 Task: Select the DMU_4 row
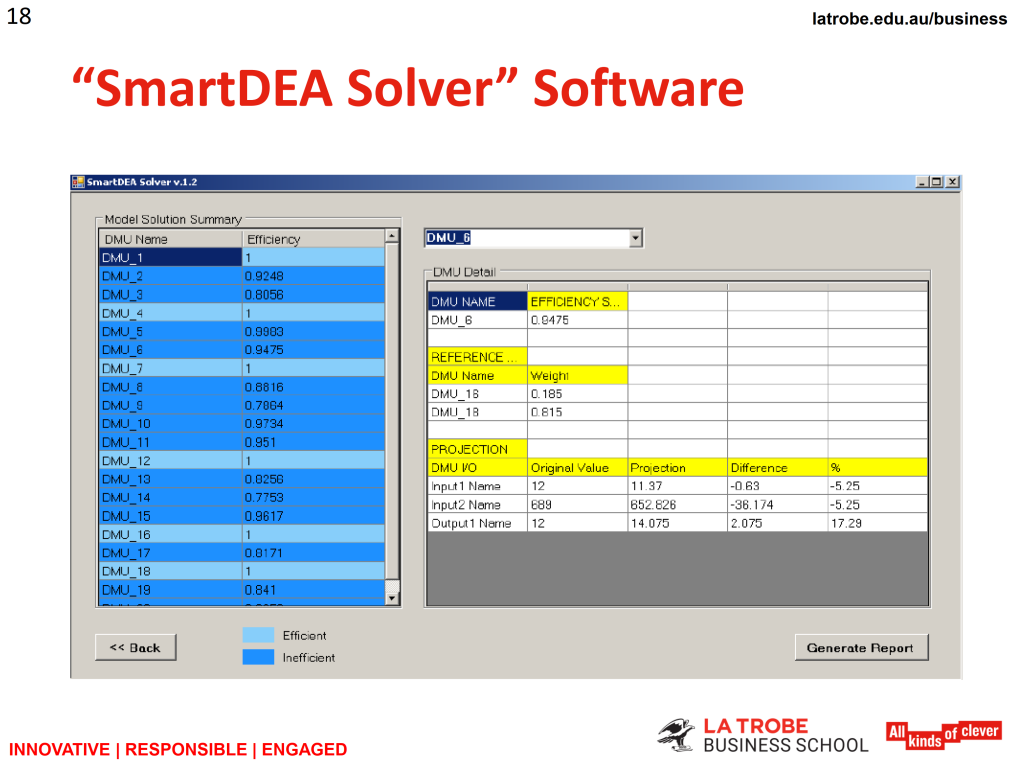tap(242, 313)
